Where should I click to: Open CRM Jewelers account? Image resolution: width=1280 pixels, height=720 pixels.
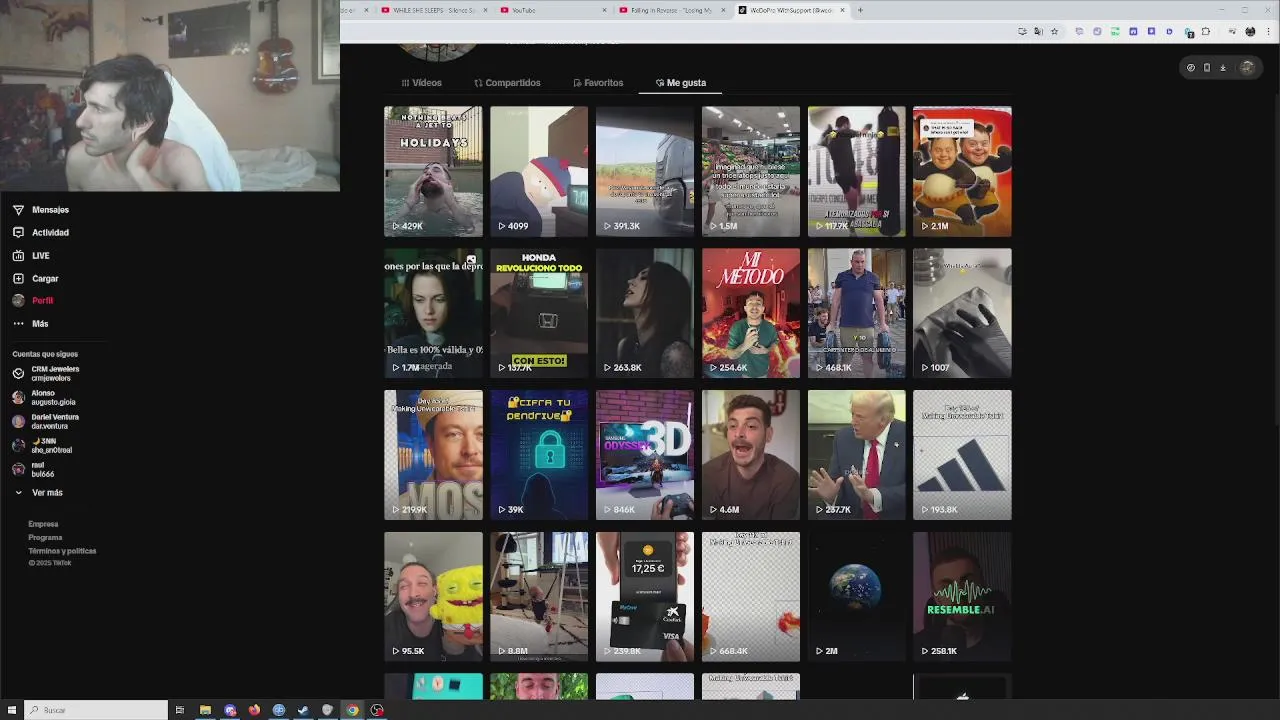click(46, 373)
